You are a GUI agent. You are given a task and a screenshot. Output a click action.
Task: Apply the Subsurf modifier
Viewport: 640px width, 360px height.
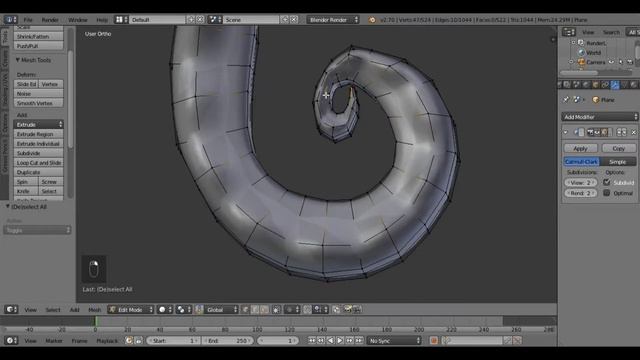[580, 148]
